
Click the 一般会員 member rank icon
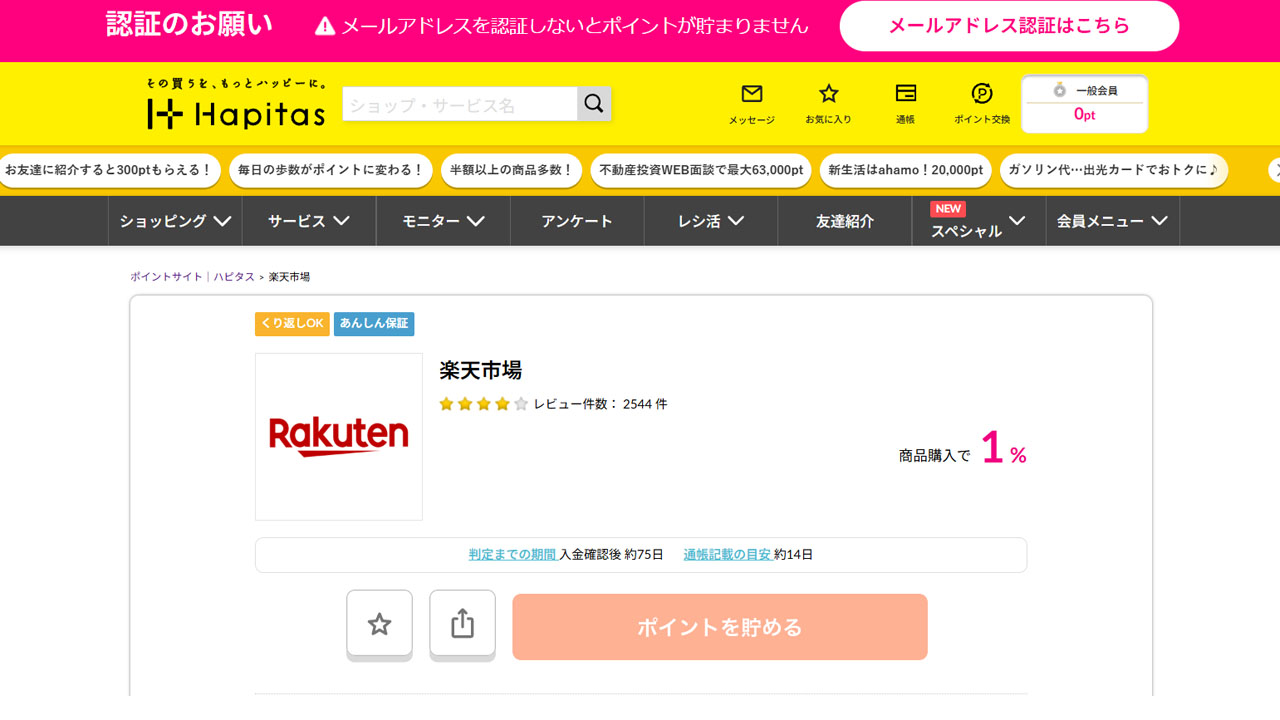[1063, 89]
